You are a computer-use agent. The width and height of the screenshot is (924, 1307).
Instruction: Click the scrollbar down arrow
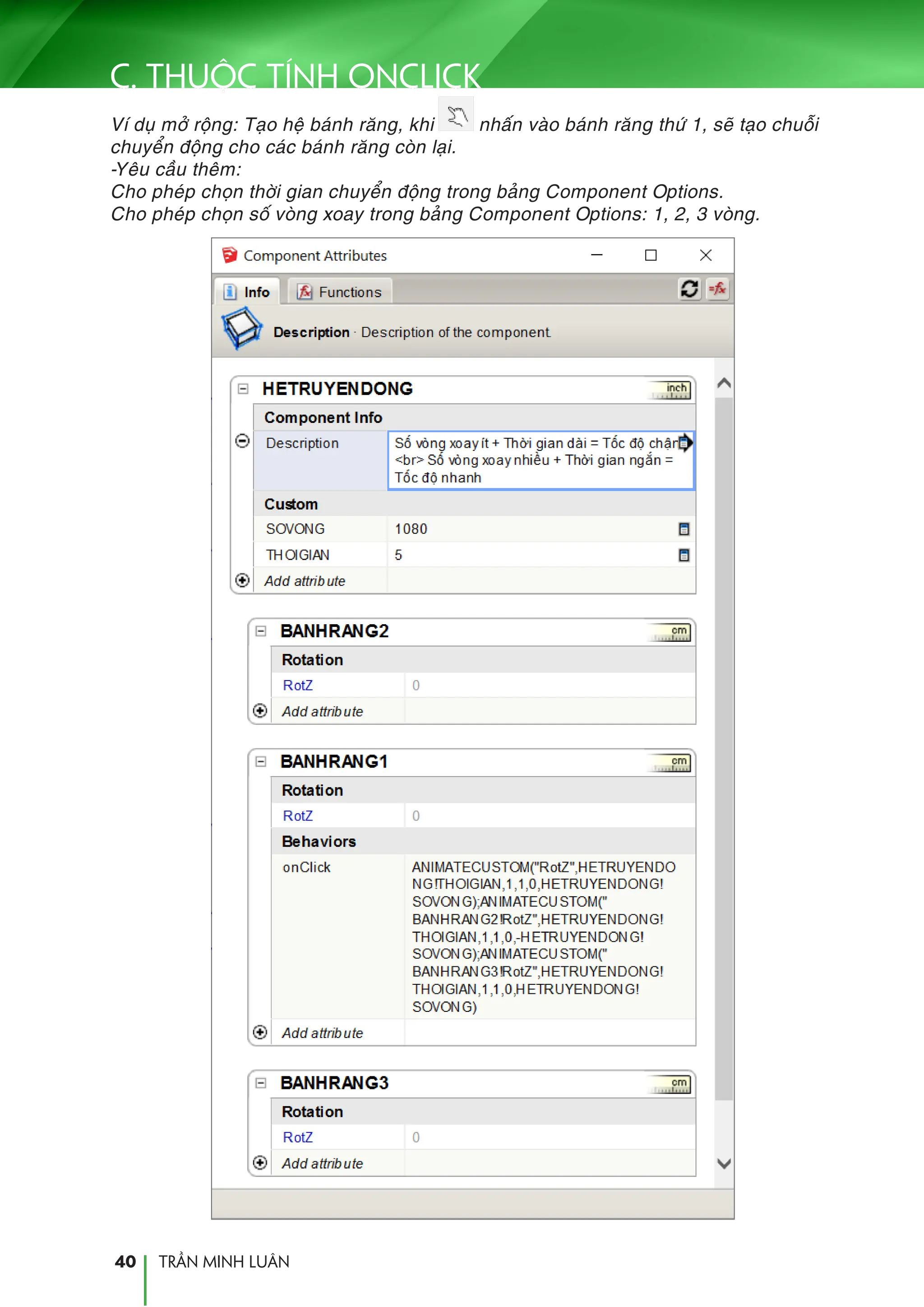[724, 1163]
